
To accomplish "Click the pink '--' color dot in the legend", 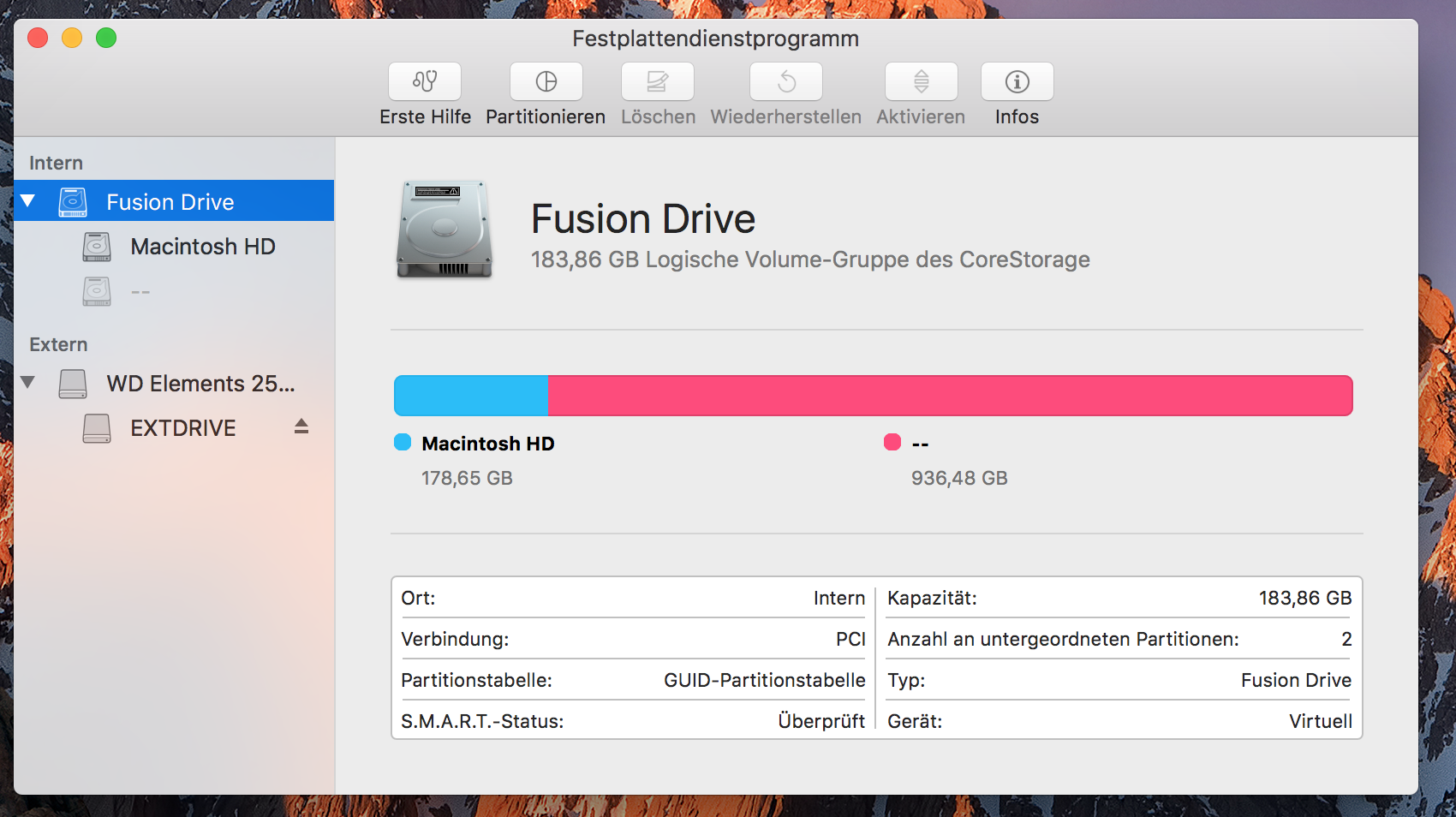I will pyautogui.click(x=893, y=443).
